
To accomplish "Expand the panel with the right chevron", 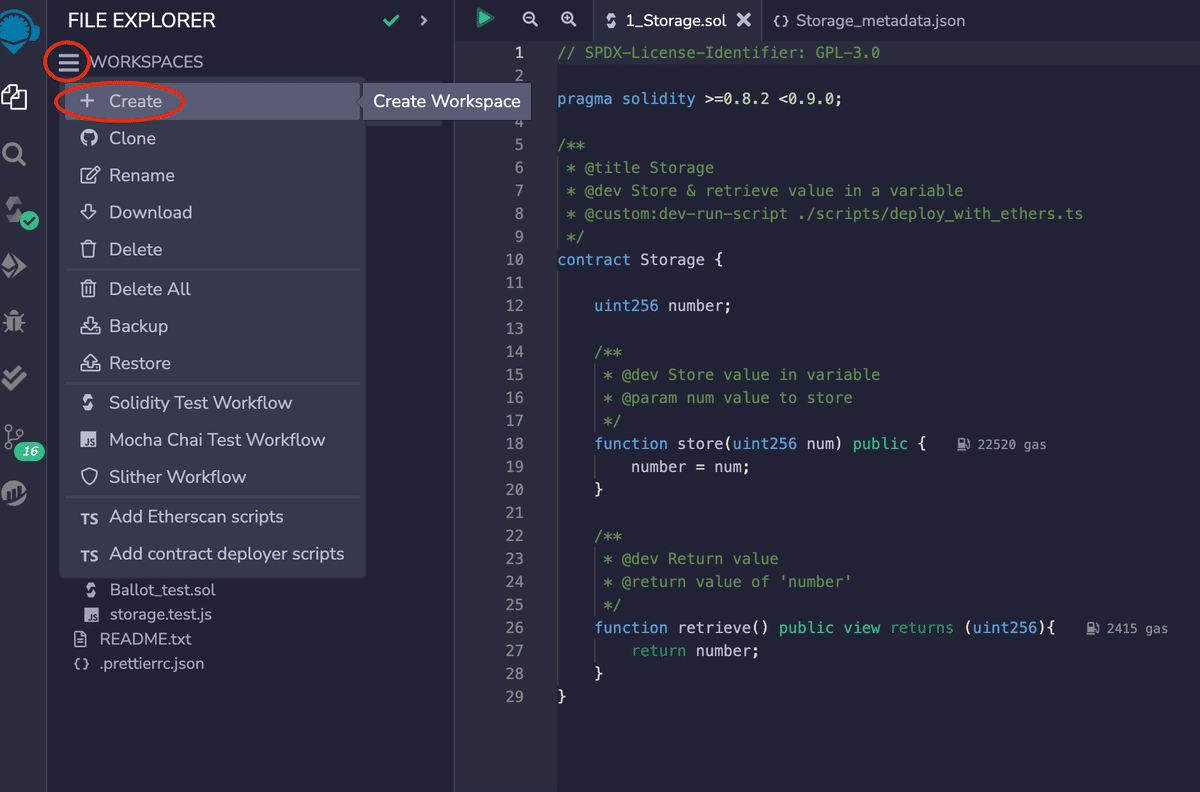I will [x=423, y=19].
